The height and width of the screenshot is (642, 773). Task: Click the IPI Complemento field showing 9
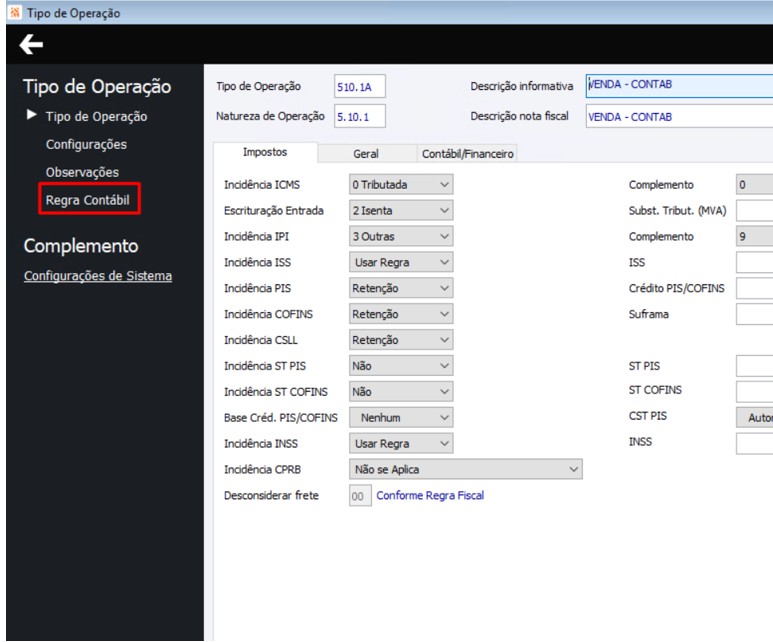[x=754, y=236]
